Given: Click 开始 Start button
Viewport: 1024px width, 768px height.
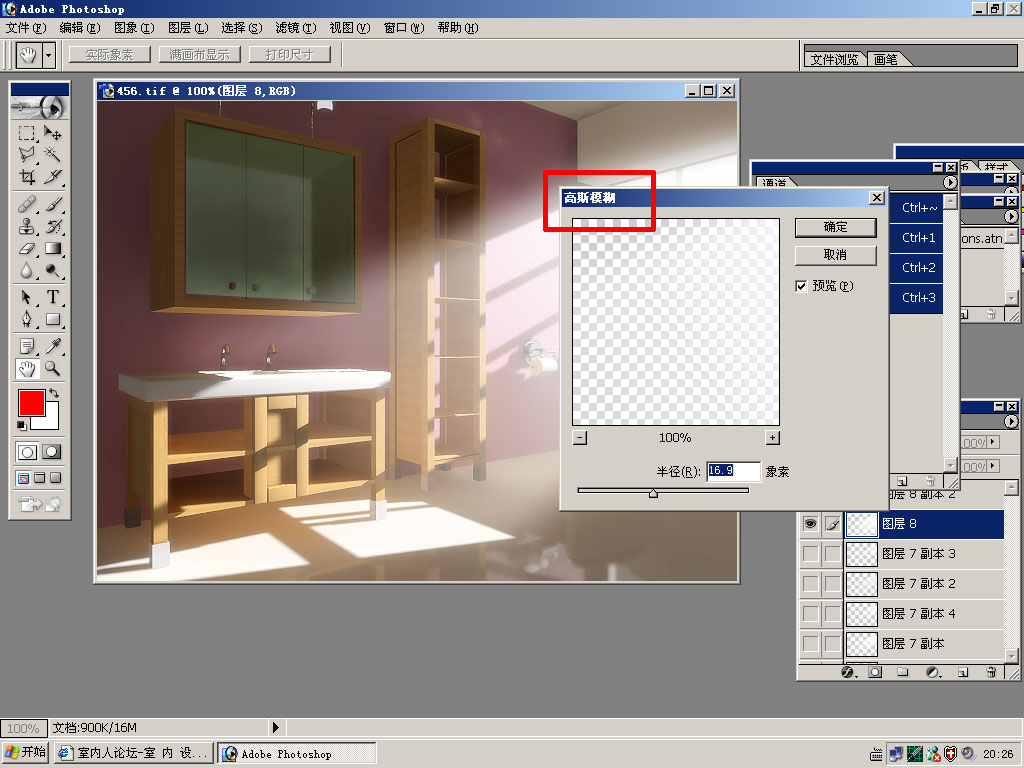Looking at the screenshot, I should pos(26,753).
